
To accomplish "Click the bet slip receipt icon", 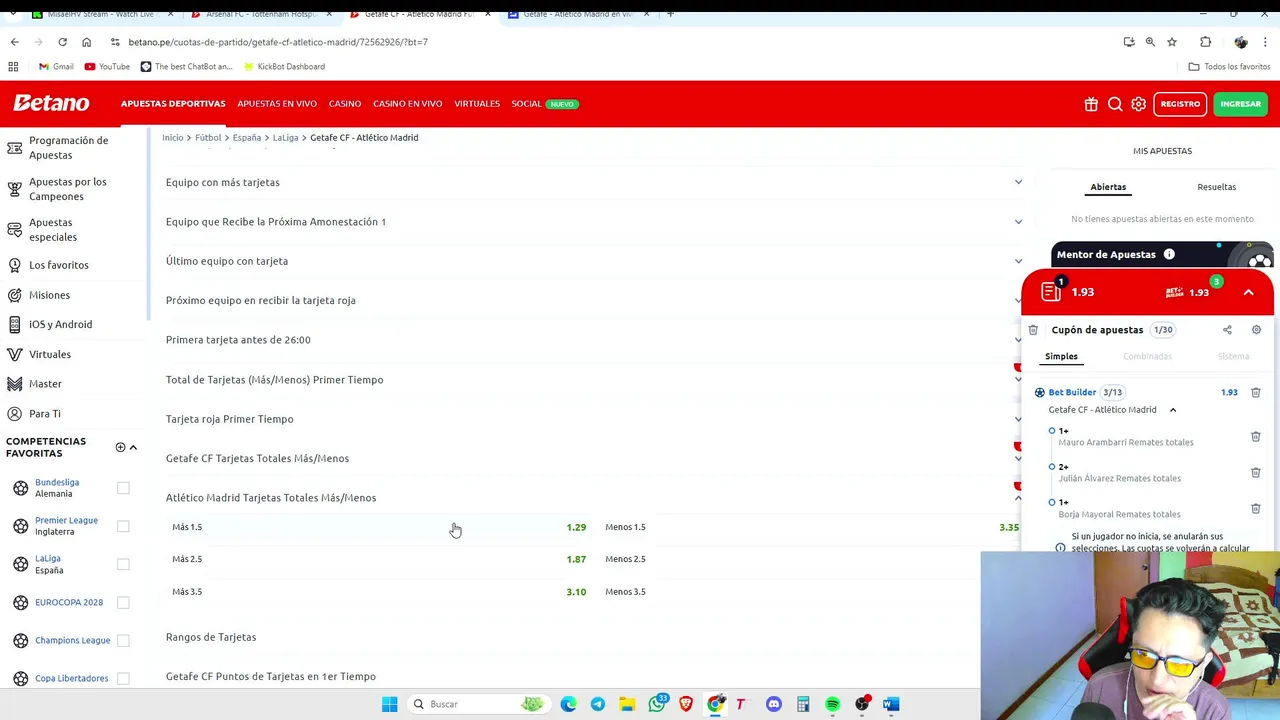I will tap(1050, 292).
